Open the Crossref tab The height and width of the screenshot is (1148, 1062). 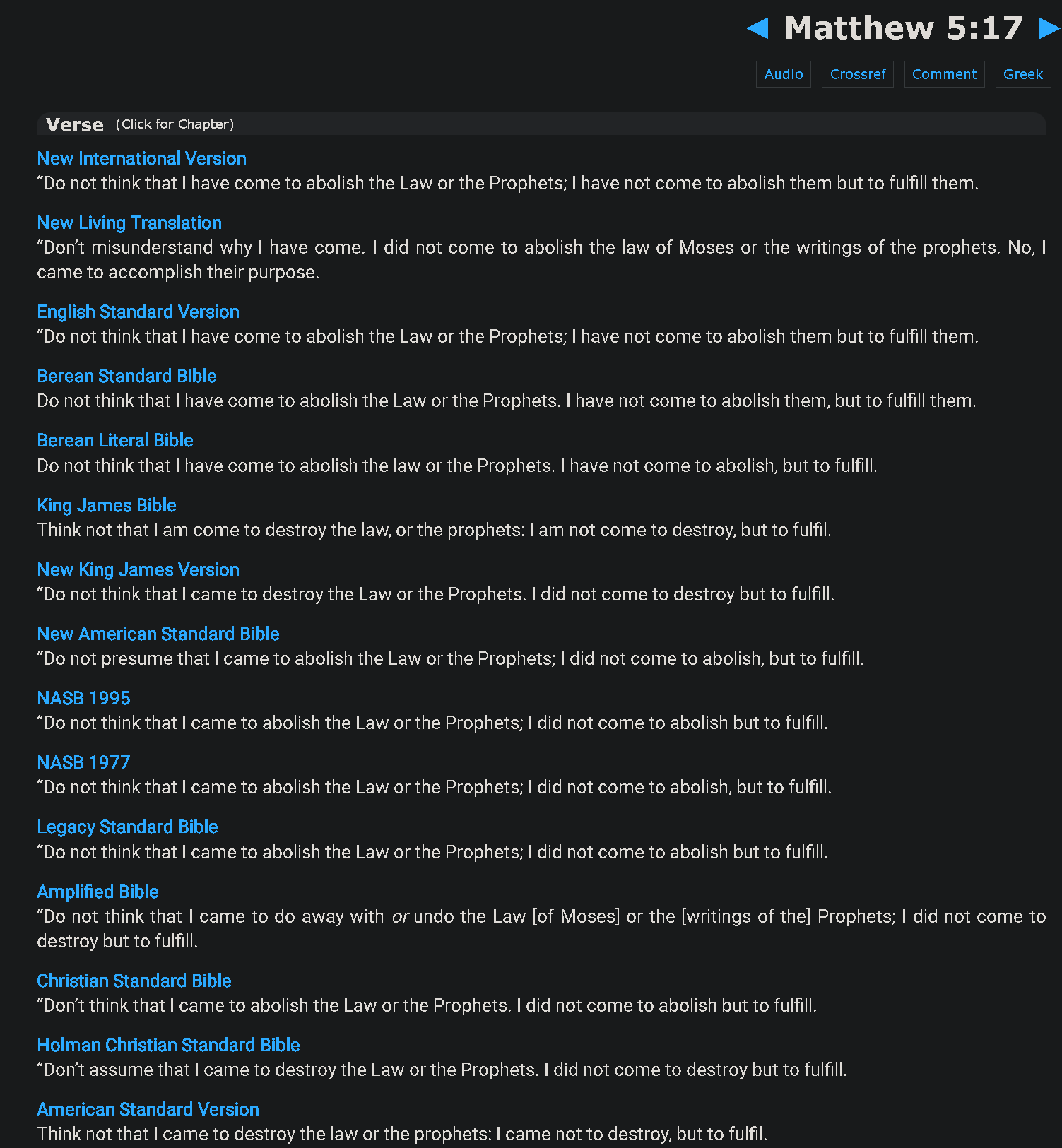(x=858, y=74)
